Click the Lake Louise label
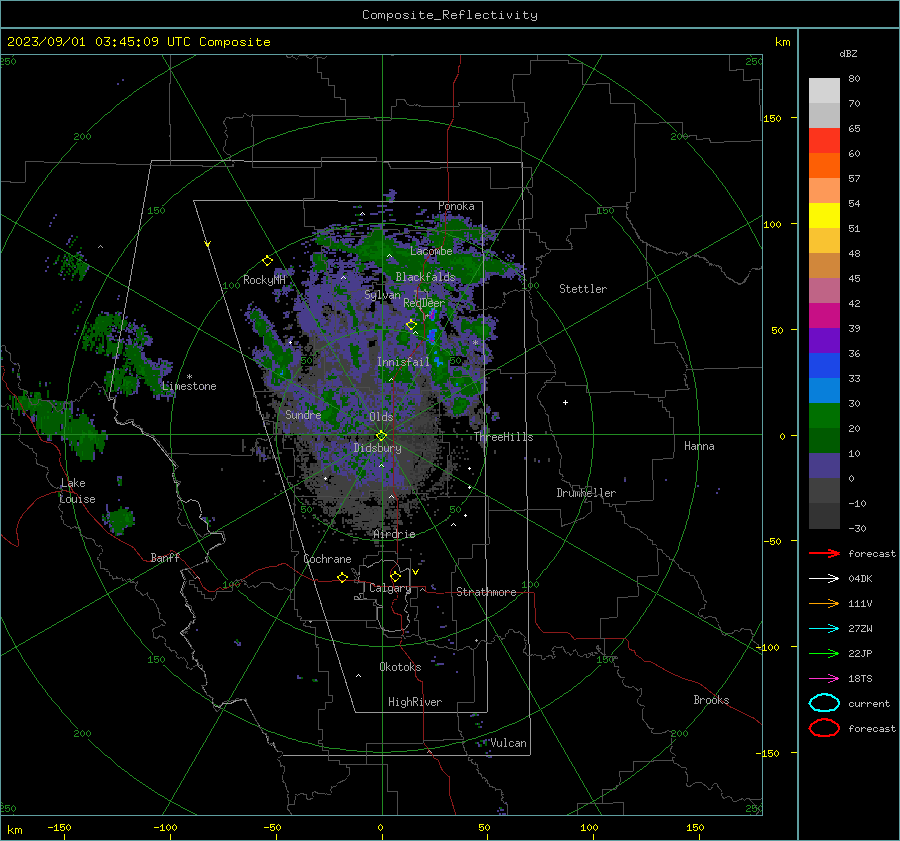Viewport: 900px width, 841px height. pos(77,491)
